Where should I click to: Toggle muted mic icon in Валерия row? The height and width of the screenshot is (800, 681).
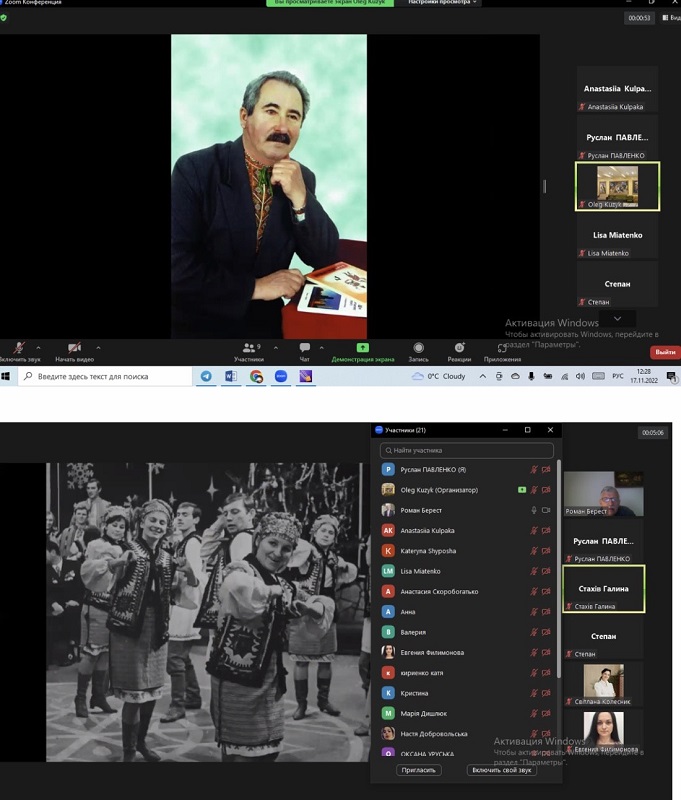tap(534, 632)
